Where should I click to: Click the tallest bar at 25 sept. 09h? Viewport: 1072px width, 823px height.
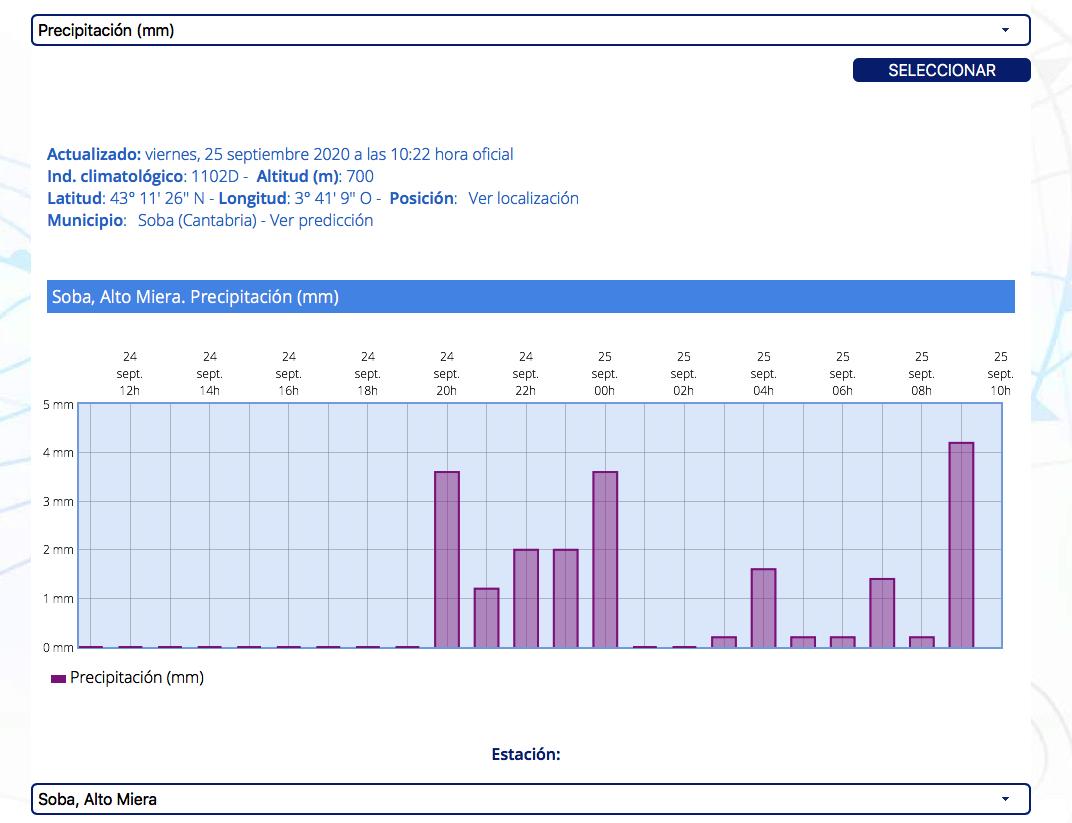coord(961,545)
